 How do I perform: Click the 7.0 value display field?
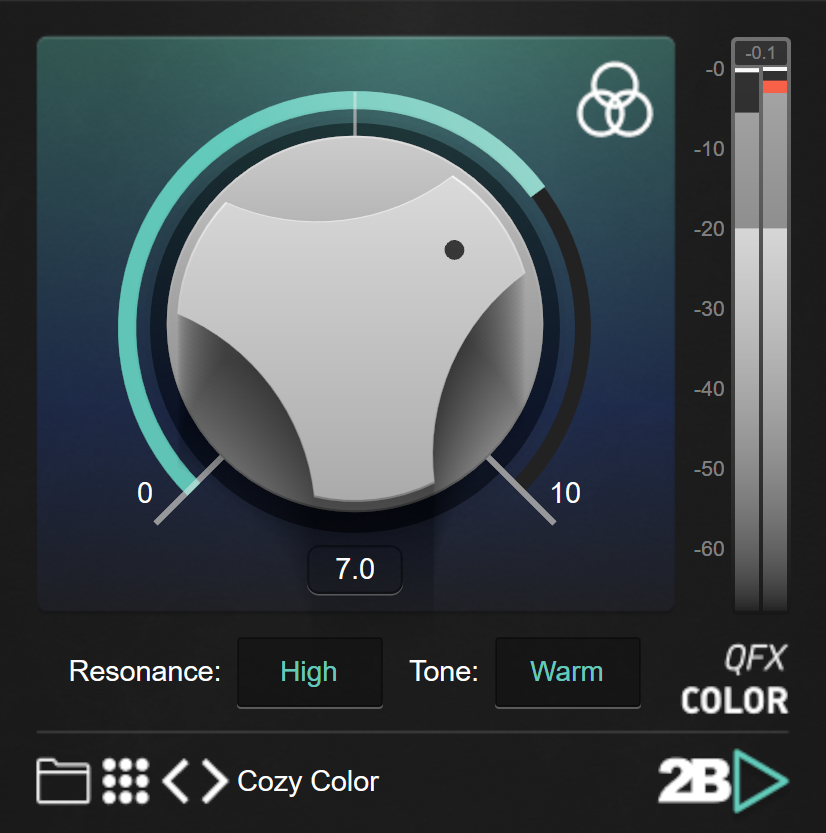point(355,570)
